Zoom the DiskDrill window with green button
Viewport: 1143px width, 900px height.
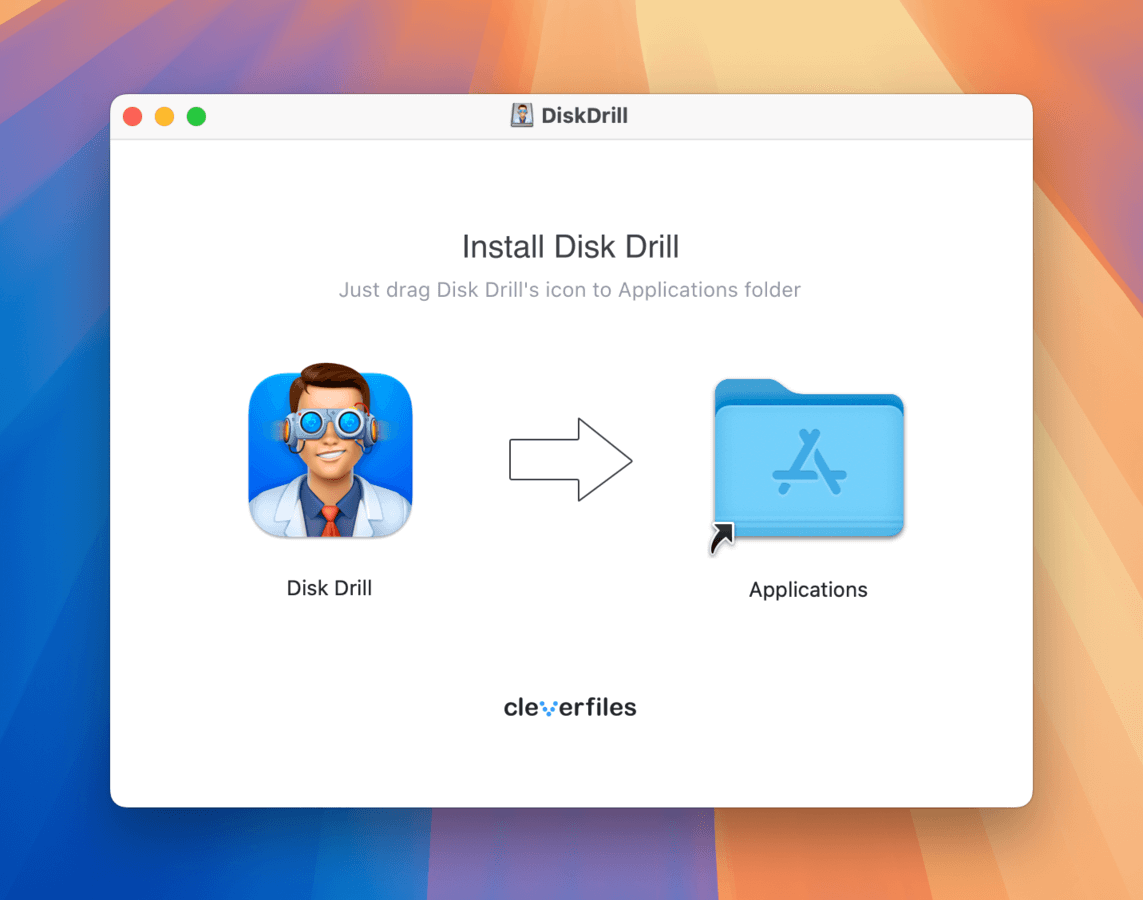pyautogui.click(x=196, y=117)
